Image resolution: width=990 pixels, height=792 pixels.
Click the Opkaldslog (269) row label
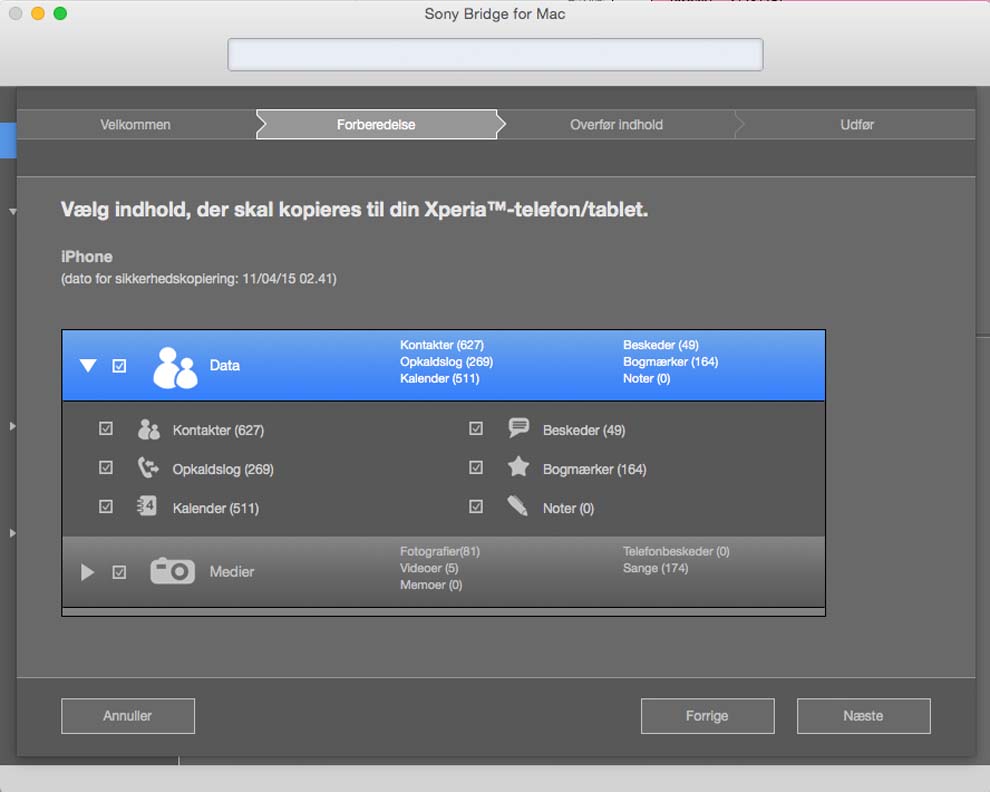click(x=223, y=469)
